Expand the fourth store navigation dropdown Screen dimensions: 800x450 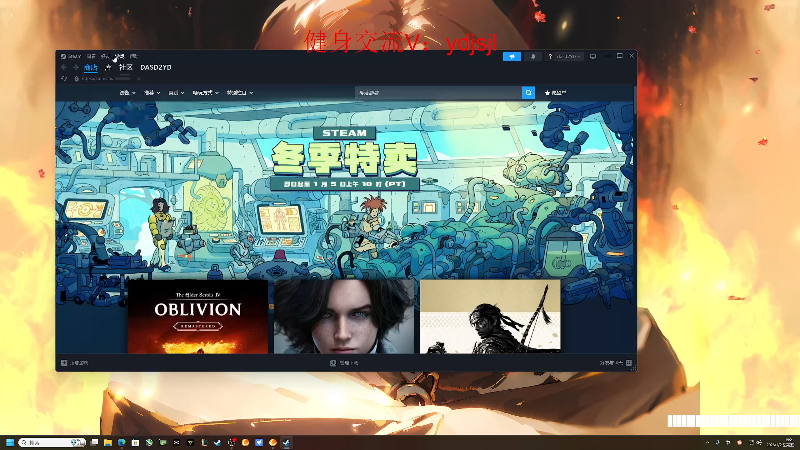tap(206, 93)
